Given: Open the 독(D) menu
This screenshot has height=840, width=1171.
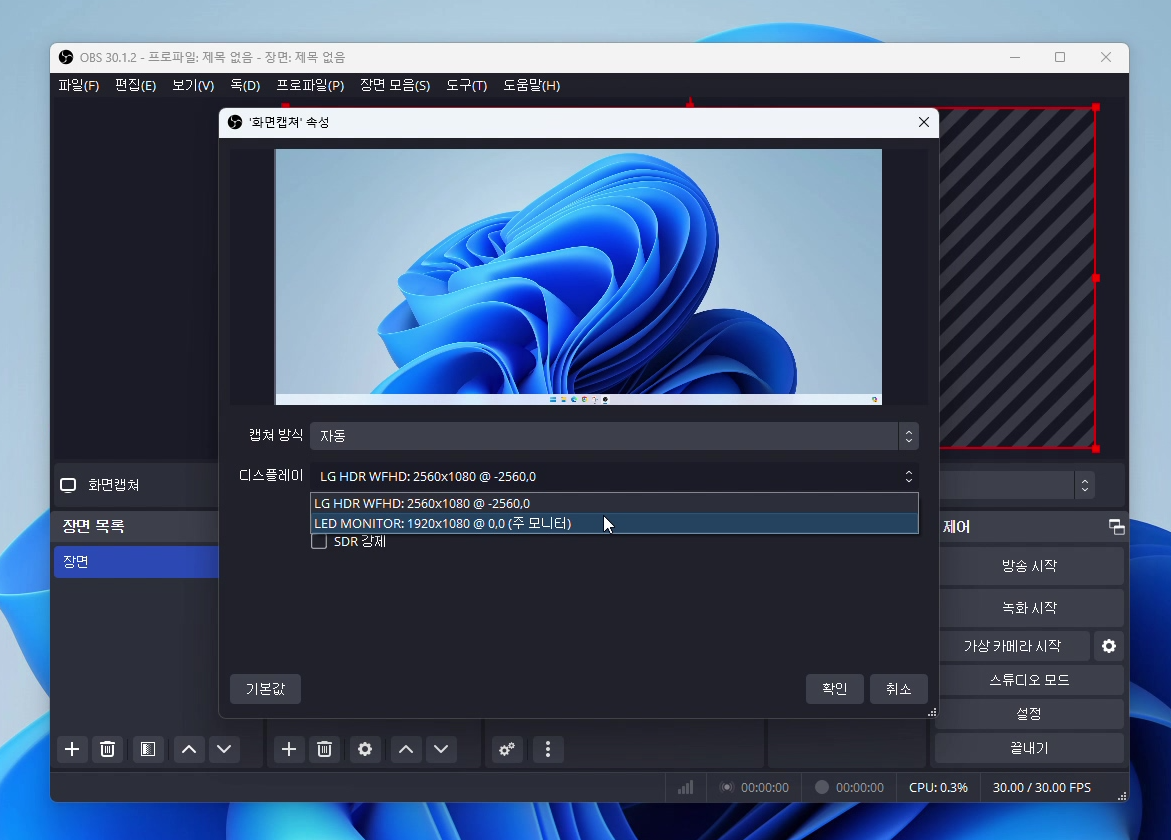Looking at the screenshot, I should 245,86.
